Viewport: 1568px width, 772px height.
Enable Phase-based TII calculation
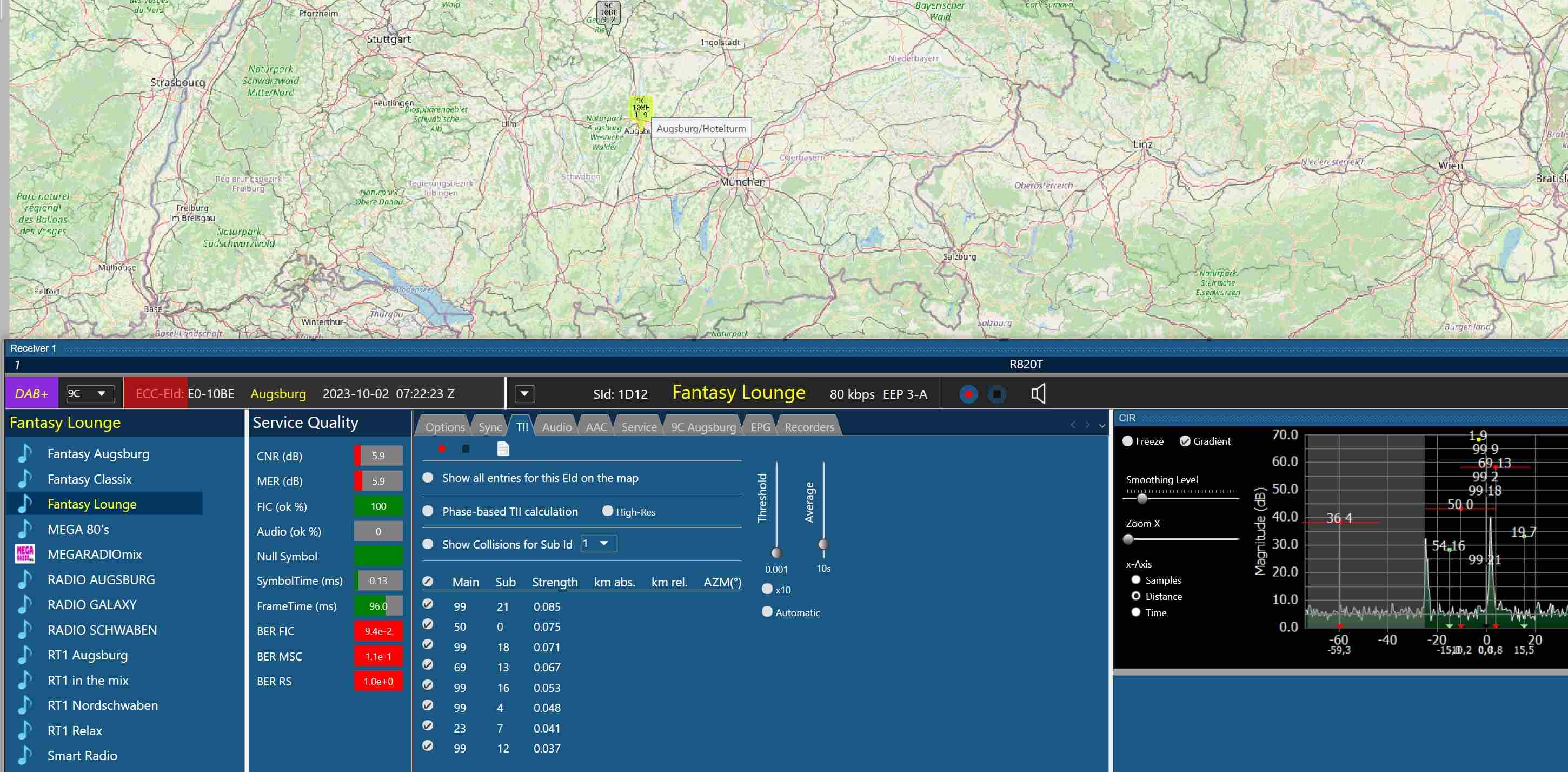(428, 511)
